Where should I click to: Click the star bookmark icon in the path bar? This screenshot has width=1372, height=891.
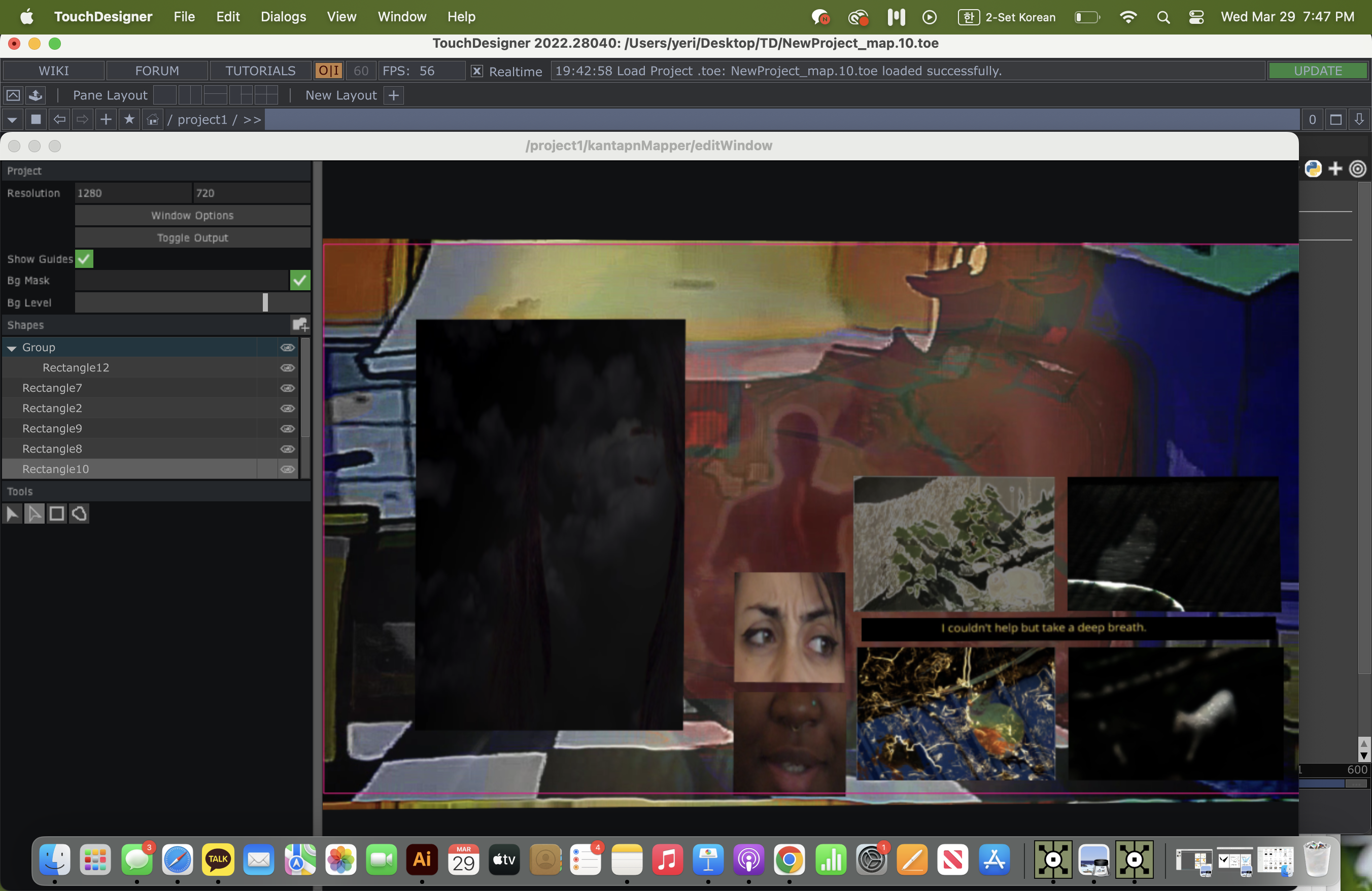(129, 119)
